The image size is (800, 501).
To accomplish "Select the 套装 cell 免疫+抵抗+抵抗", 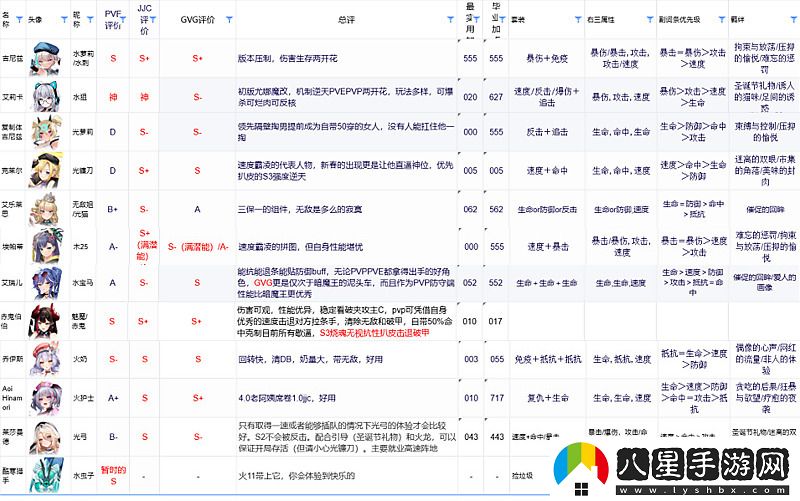I will click(x=547, y=359).
